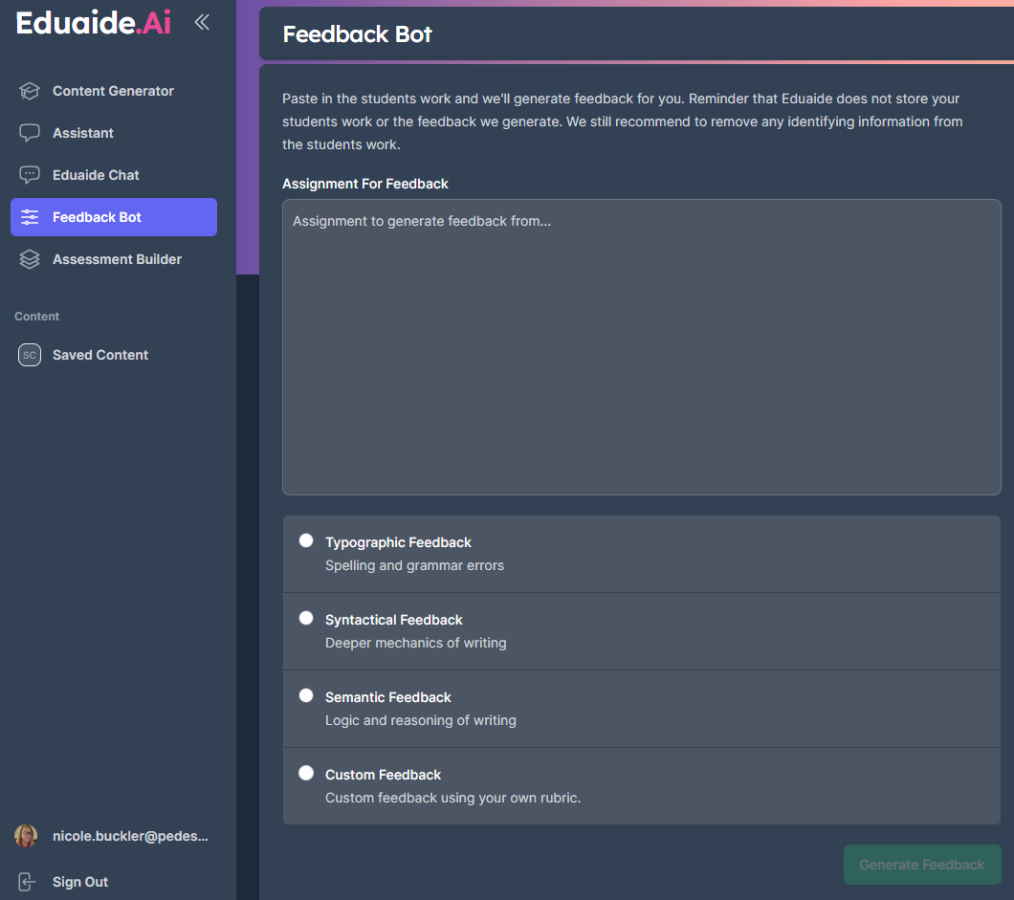Click the Semantic Feedback label text
The height and width of the screenshot is (900, 1014).
(x=388, y=698)
